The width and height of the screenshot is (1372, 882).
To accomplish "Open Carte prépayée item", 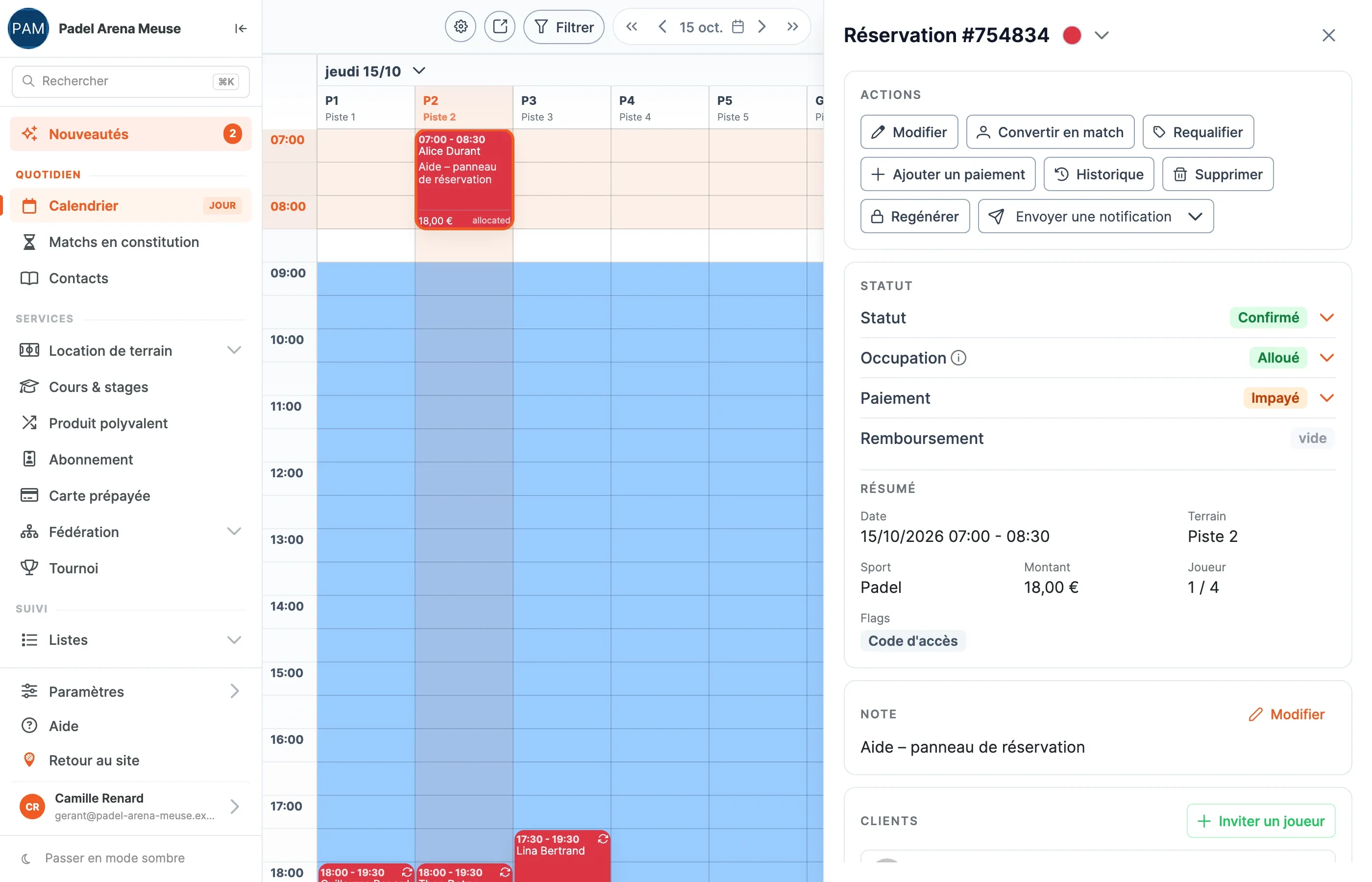I will point(130,495).
